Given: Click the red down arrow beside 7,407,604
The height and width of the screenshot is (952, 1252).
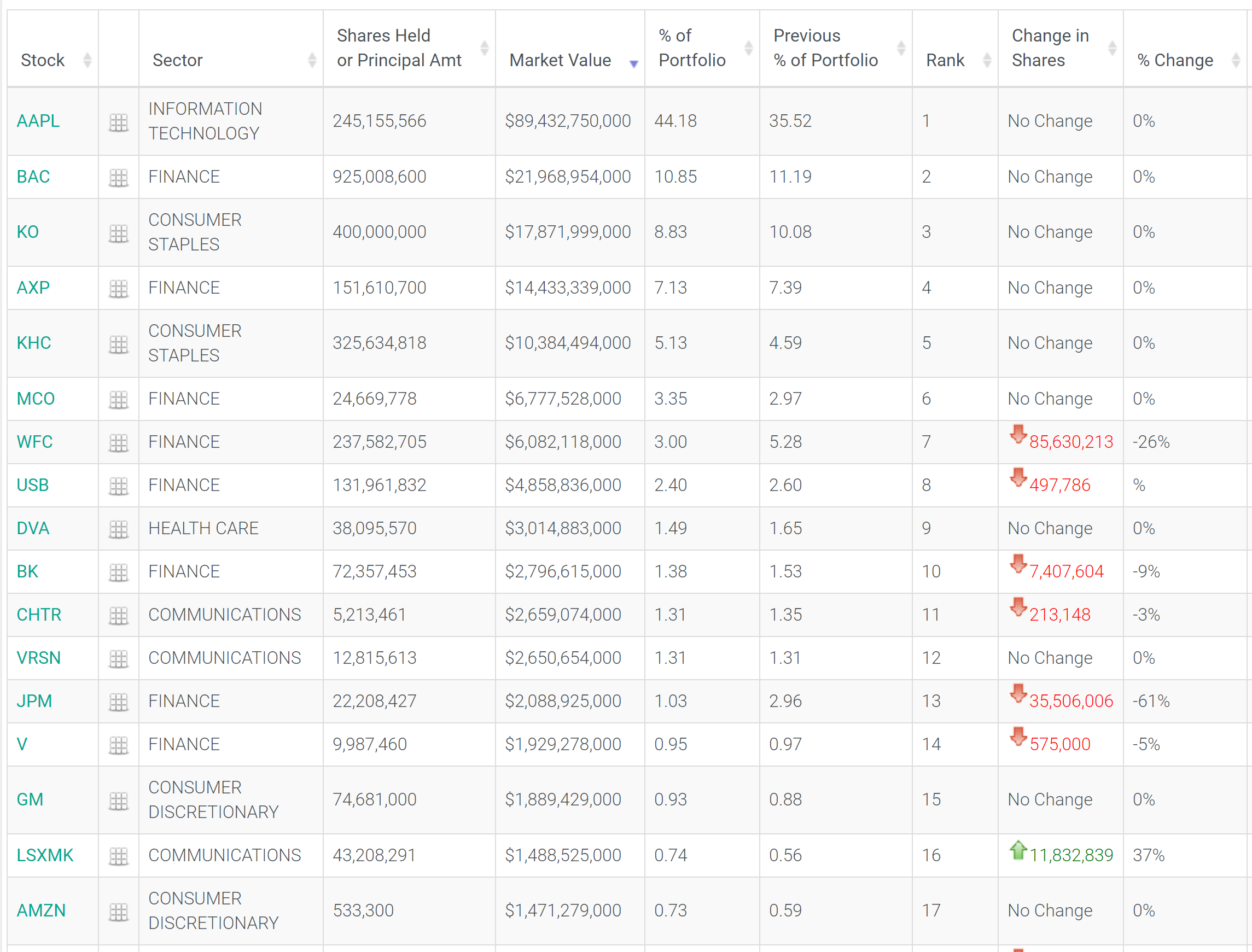Looking at the screenshot, I should (x=1018, y=564).
